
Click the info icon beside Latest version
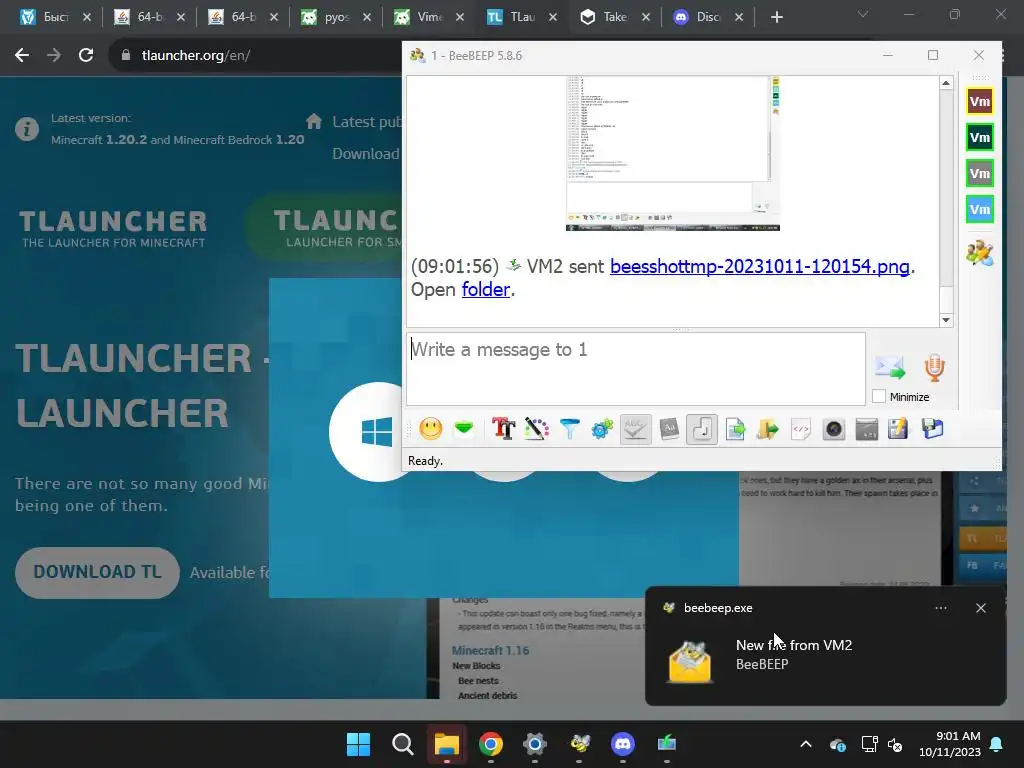pos(27,129)
